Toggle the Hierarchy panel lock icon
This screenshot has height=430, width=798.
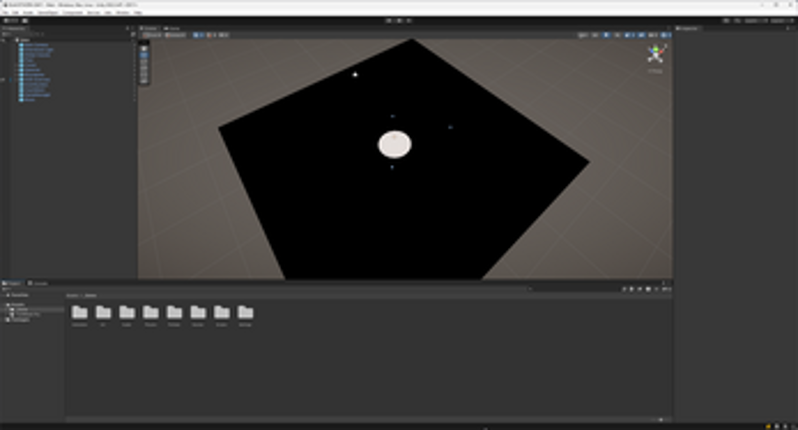127,28
